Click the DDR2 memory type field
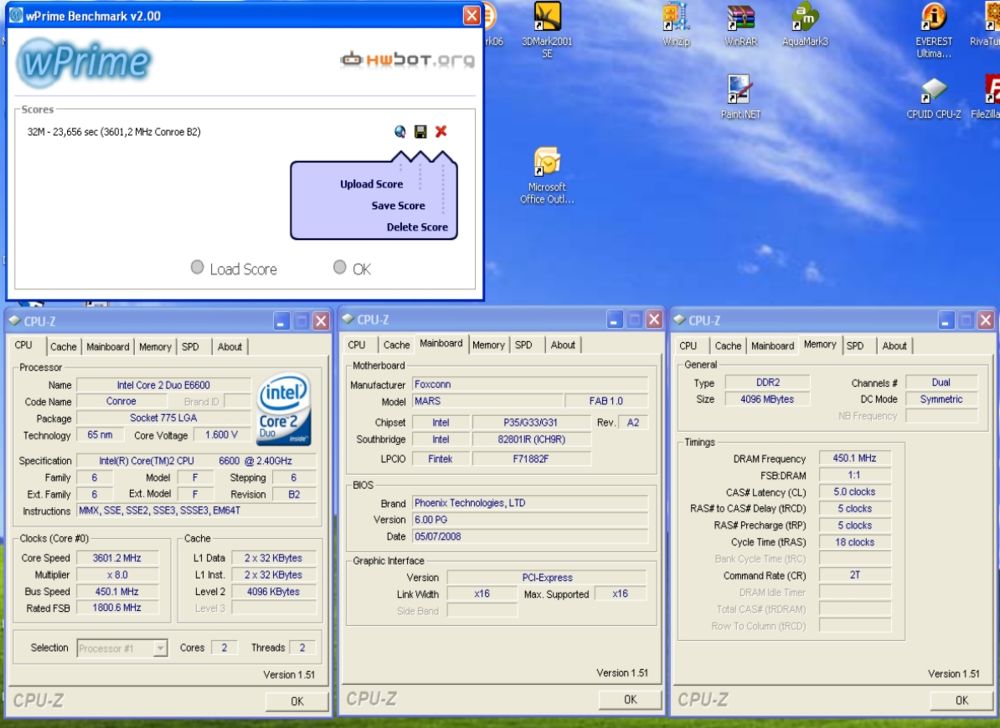This screenshot has width=1000, height=728. pyautogui.click(x=767, y=382)
